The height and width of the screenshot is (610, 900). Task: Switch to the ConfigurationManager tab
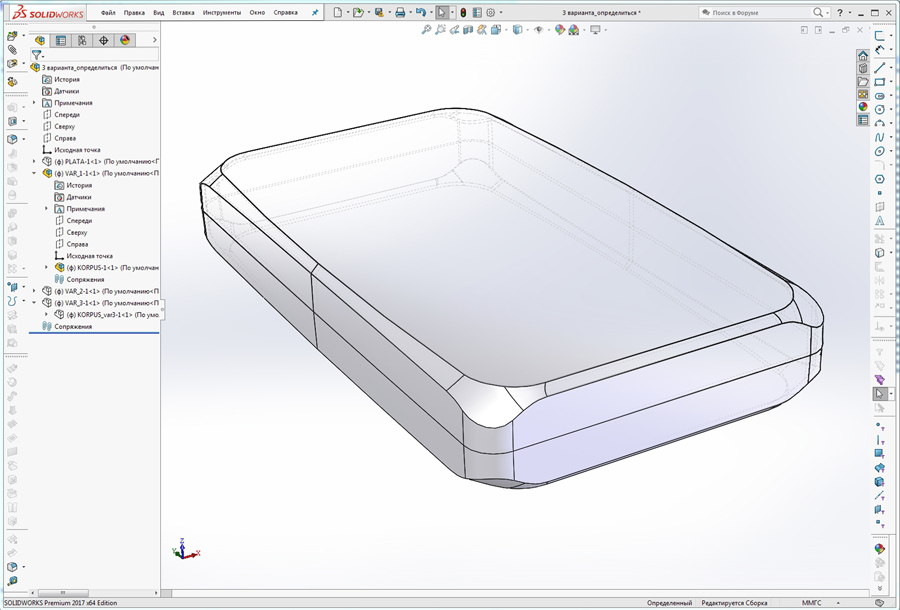(81, 38)
